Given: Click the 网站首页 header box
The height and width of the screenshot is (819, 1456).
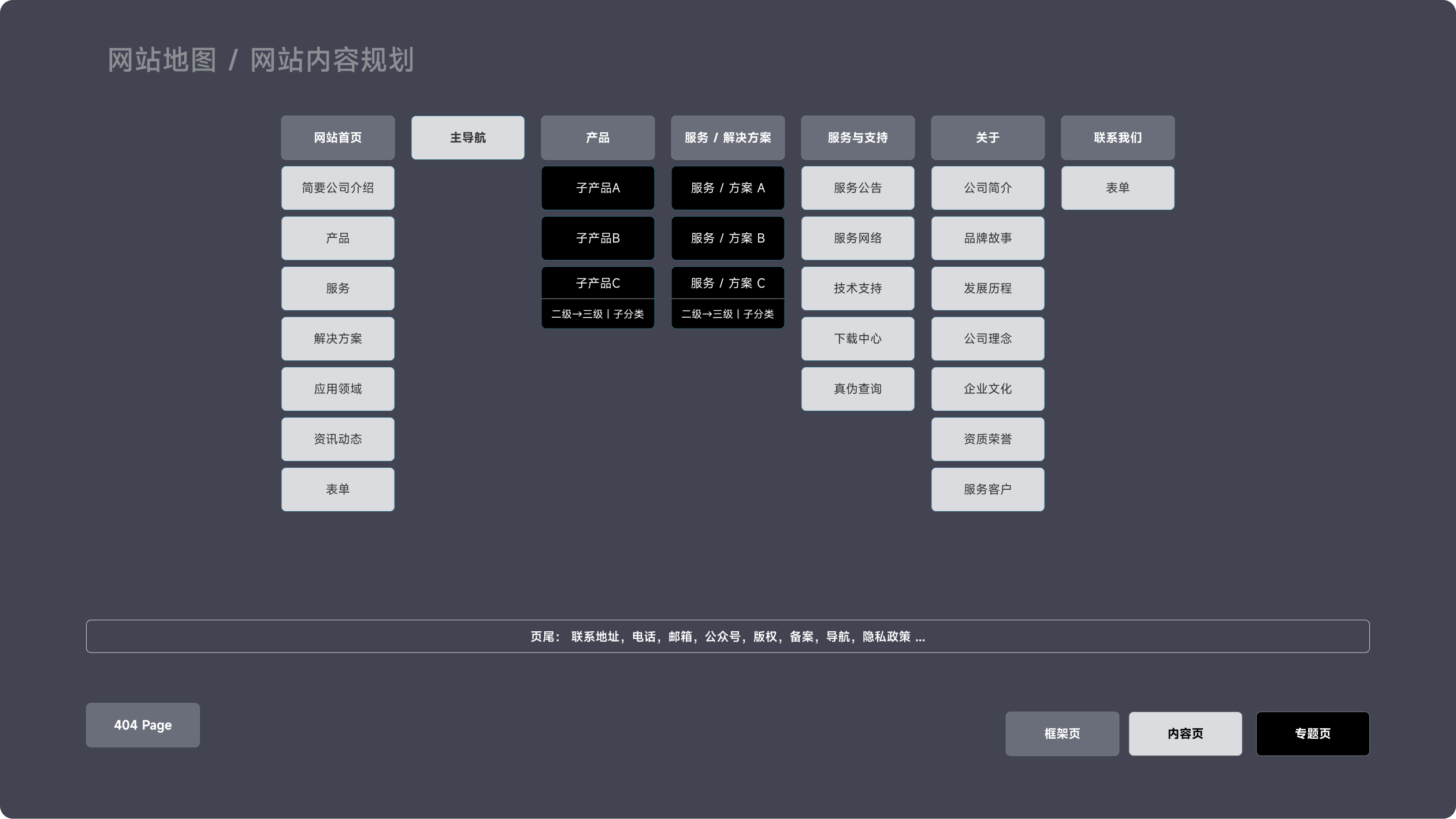Looking at the screenshot, I should (337, 137).
